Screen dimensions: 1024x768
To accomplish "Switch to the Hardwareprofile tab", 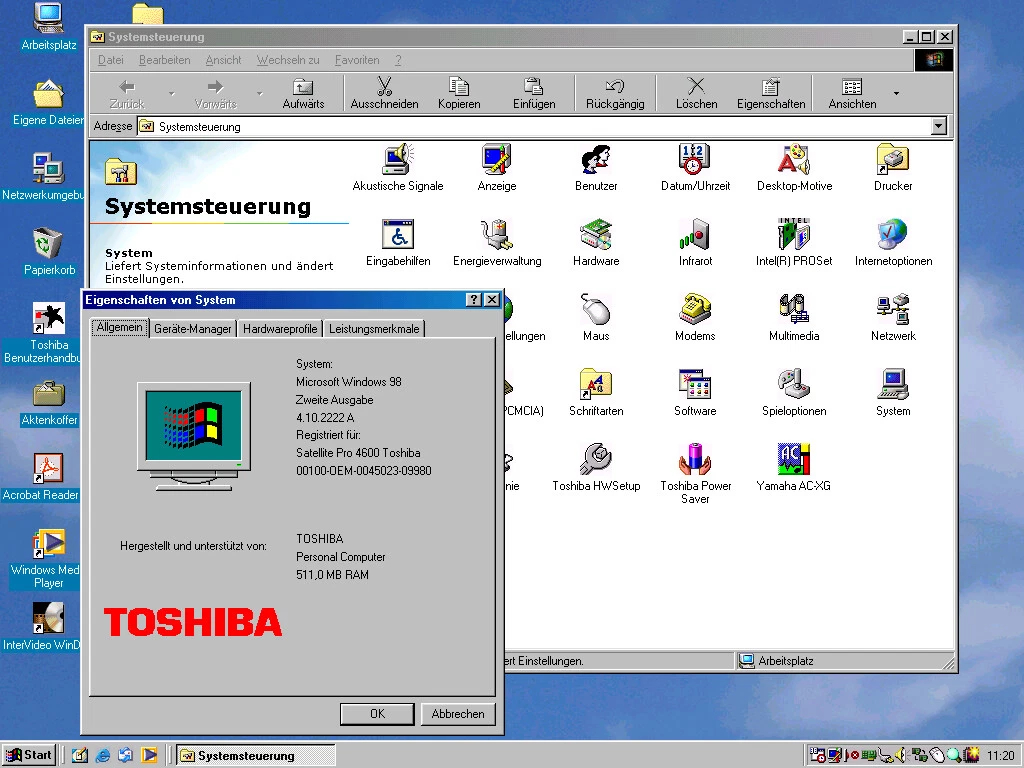I will click(x=280, y=328).
